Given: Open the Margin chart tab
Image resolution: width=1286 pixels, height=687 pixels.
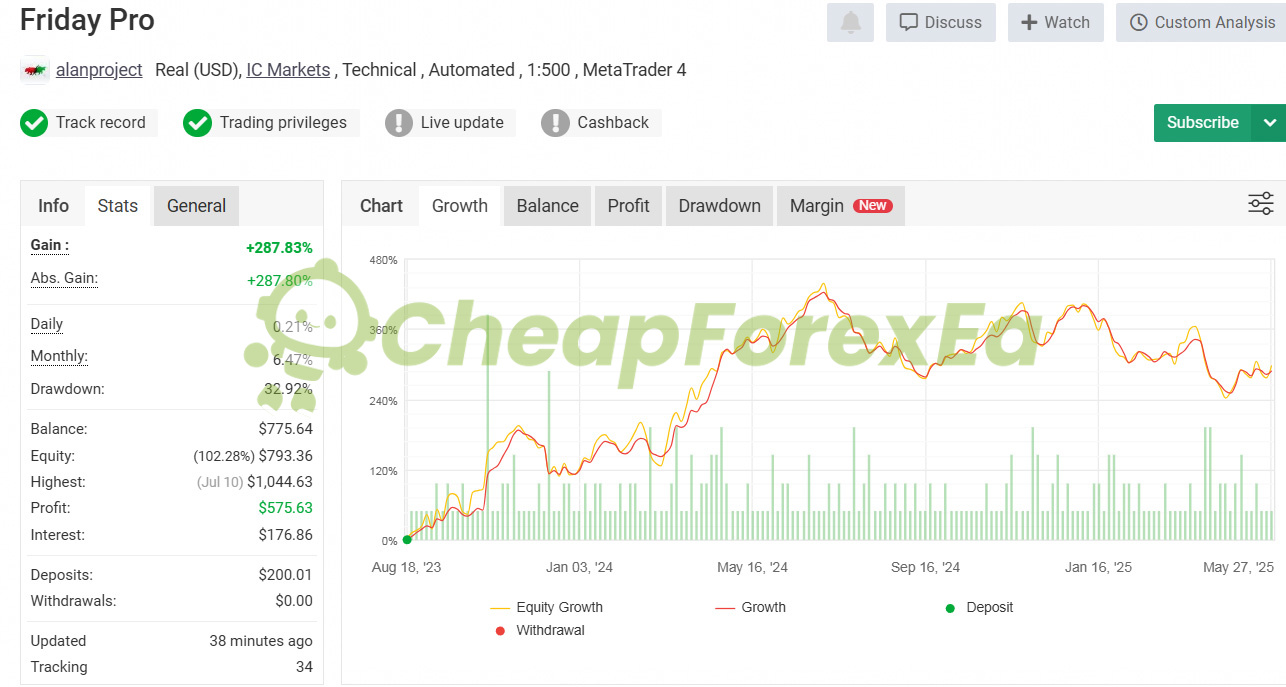Looking at the screenshot, I should [x=841, y=206].
